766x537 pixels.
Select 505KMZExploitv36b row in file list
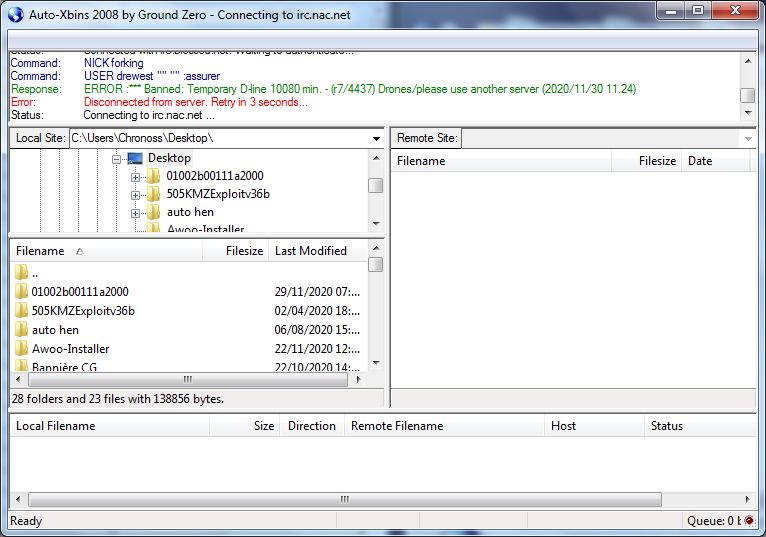click(x=189, y=311)
